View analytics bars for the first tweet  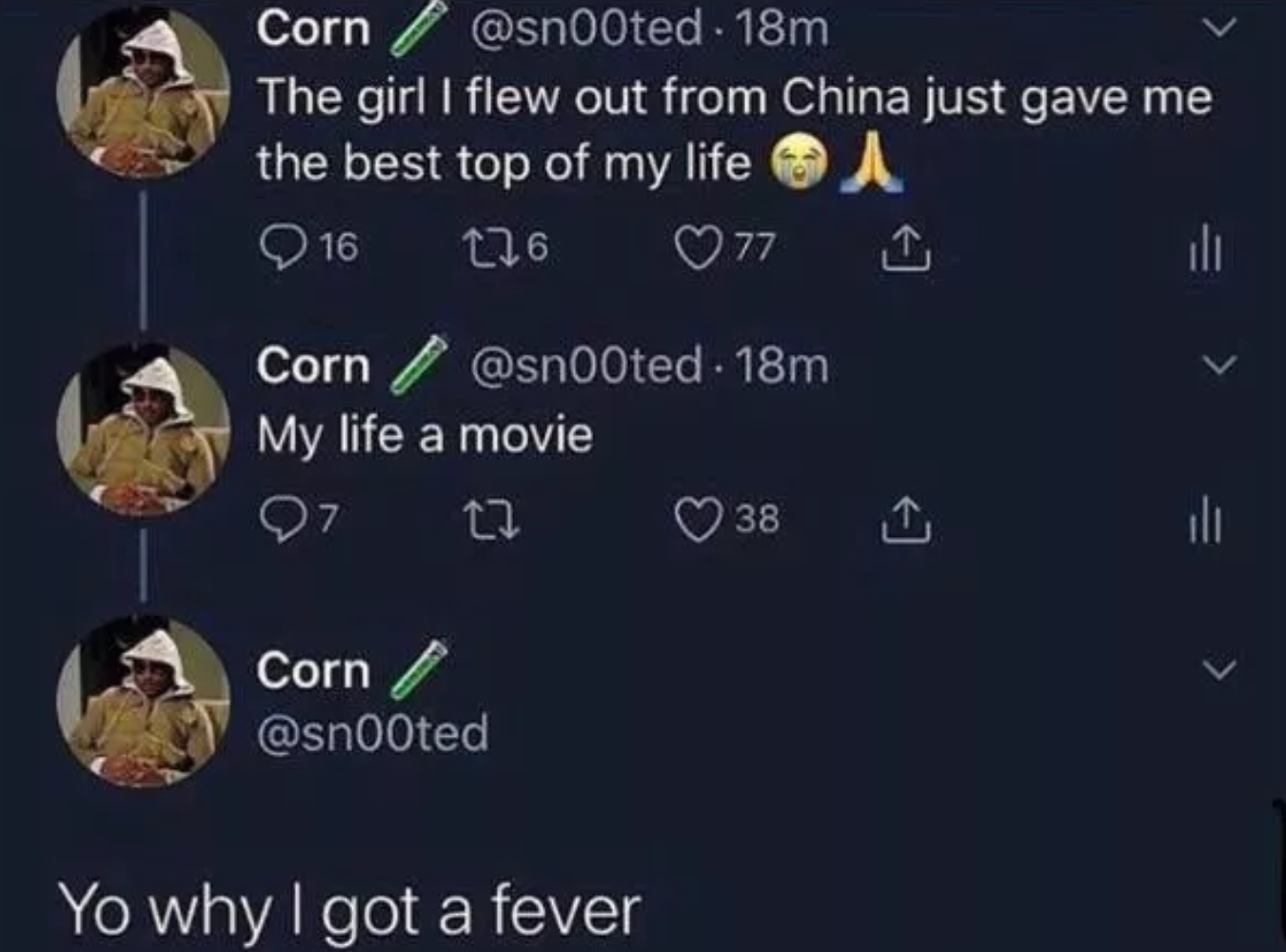pyautogui.click(x=1205, y=250)
